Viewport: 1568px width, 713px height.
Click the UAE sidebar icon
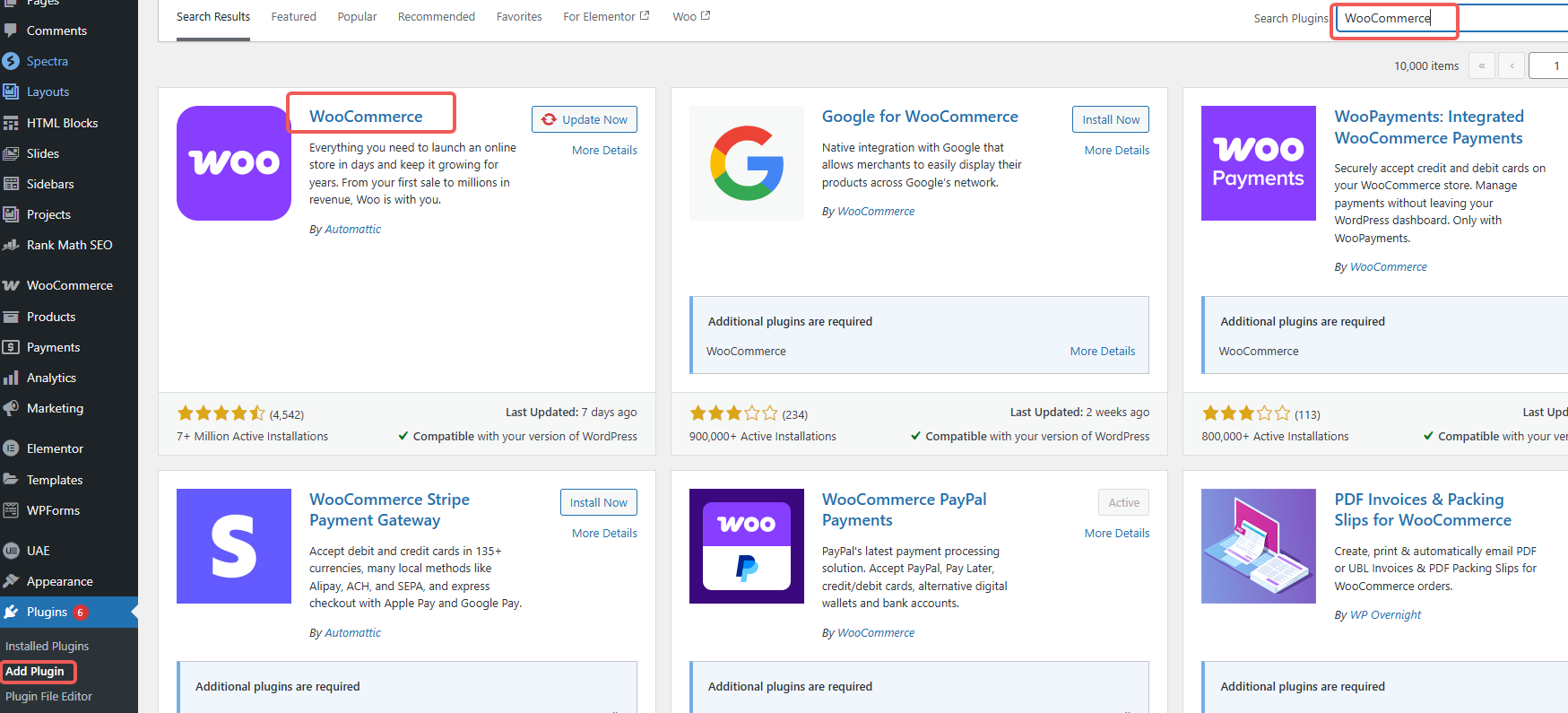(x=11, y=551)
